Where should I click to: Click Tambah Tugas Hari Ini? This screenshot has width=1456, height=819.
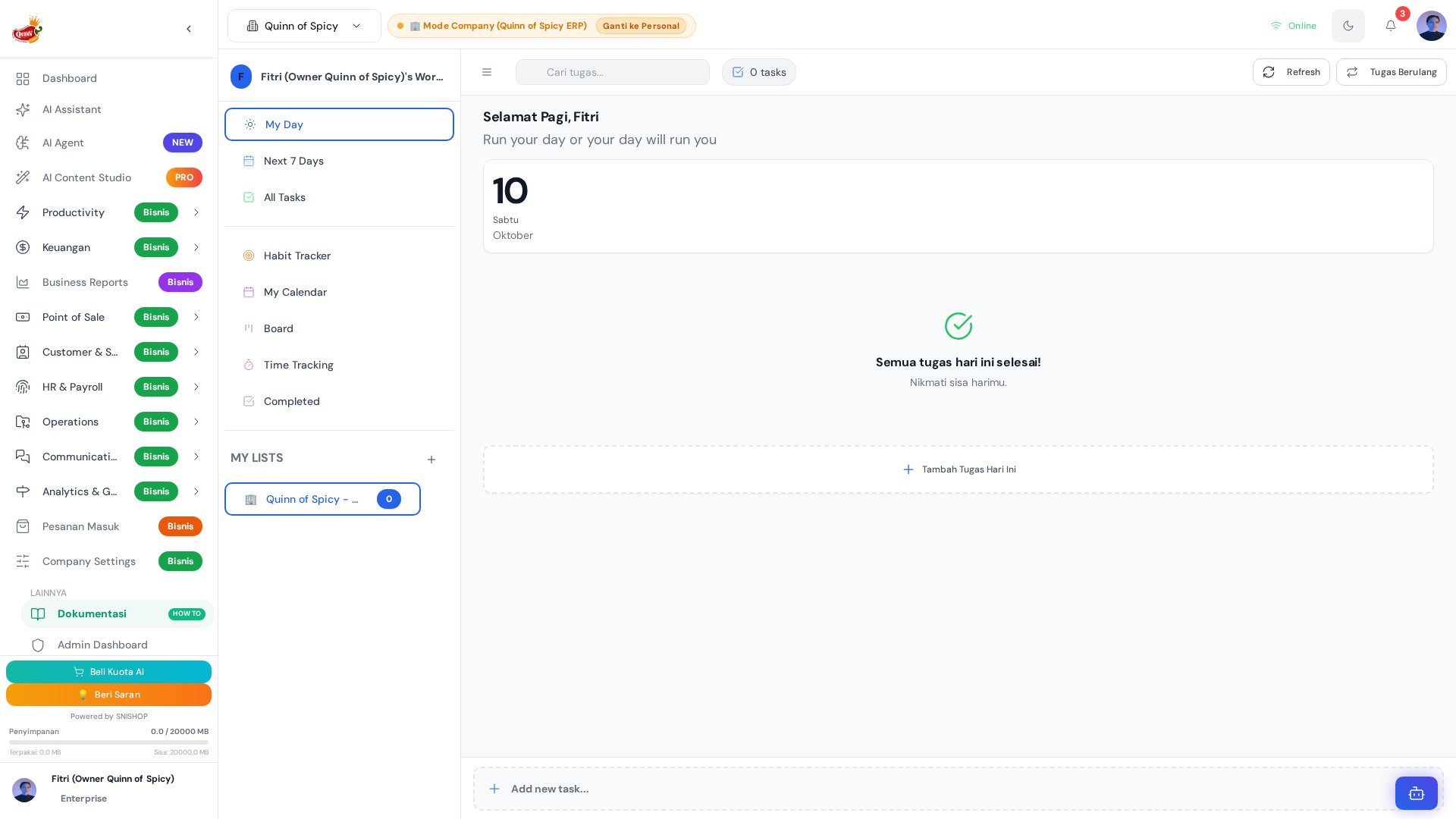pyautogui.click(x=959, y=469)
